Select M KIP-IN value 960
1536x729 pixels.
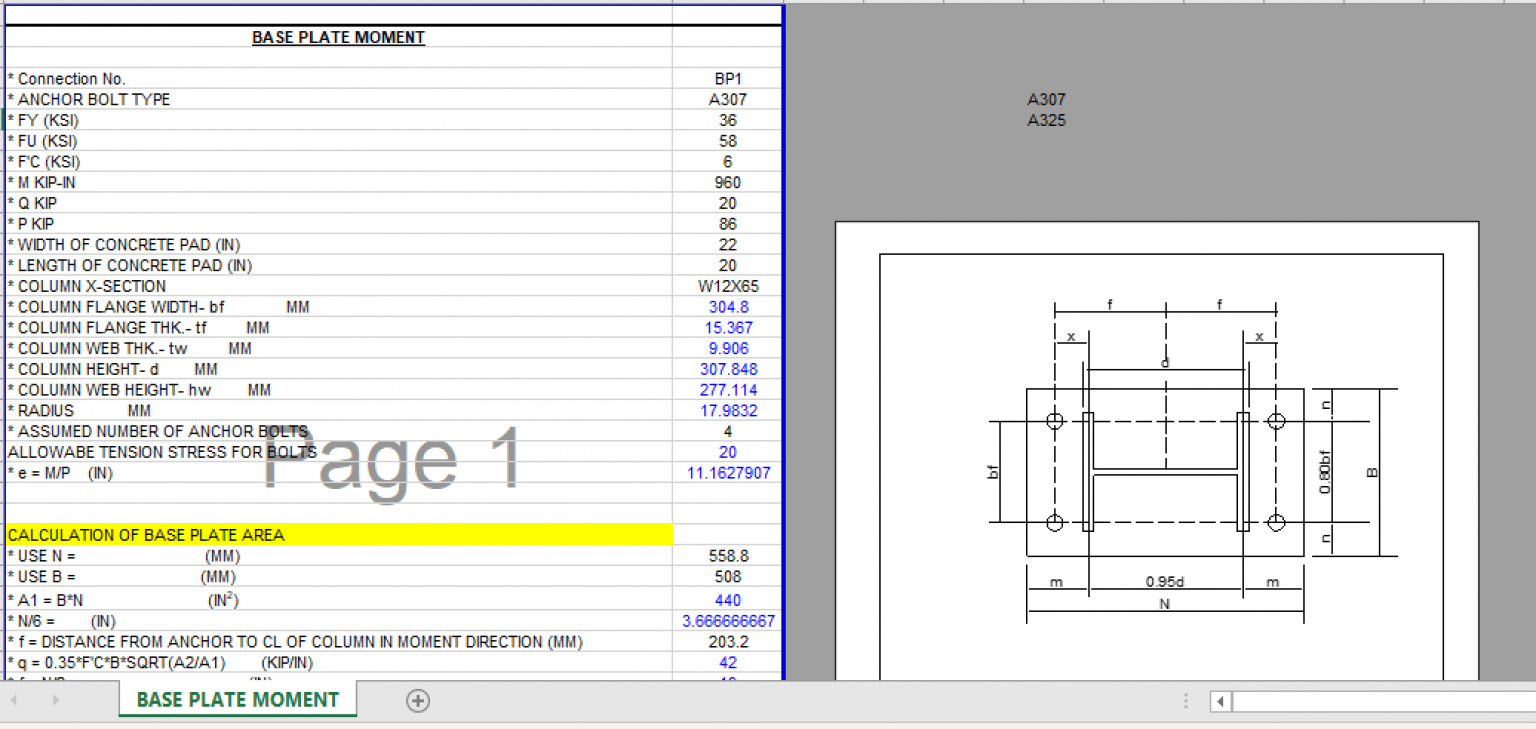728,183
